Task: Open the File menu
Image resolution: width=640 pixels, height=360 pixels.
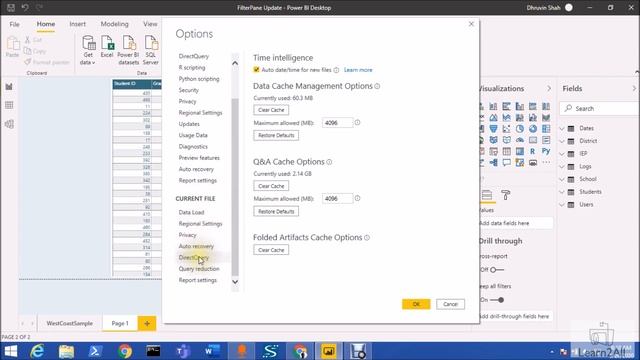Action: (15, 24)
